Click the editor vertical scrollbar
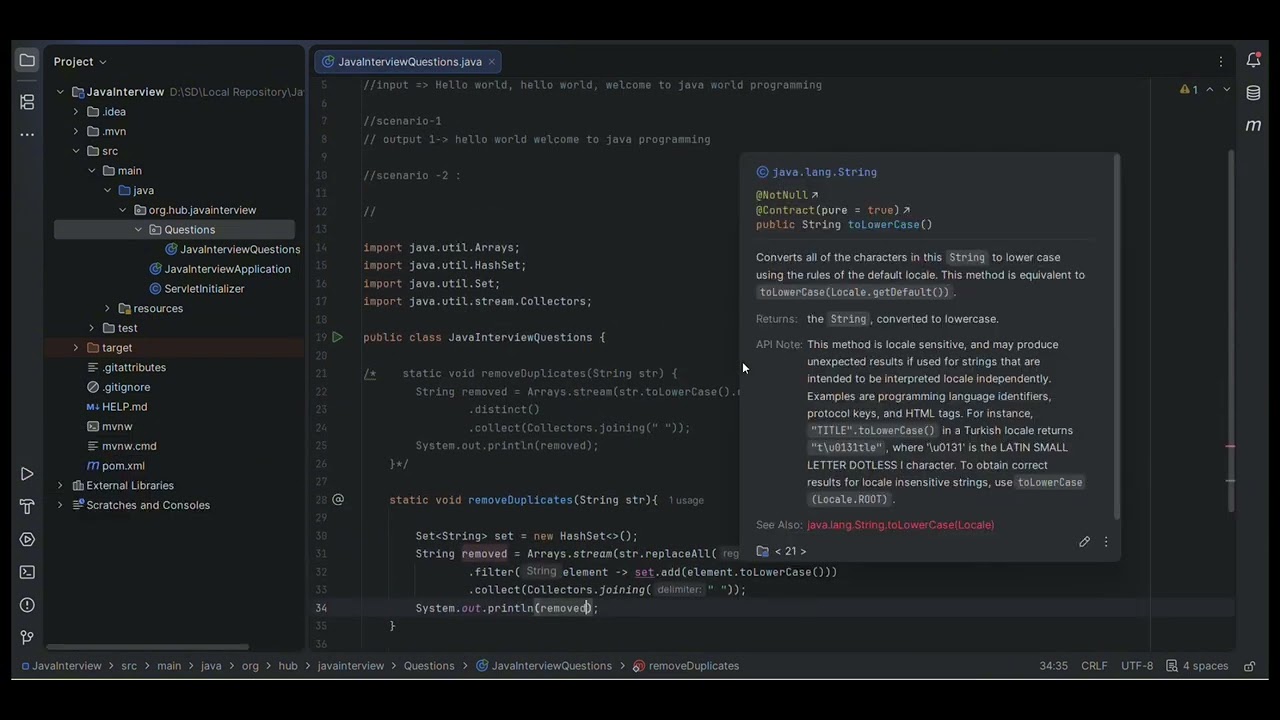The image size is (1280, 720). (x=1231, y=330)
